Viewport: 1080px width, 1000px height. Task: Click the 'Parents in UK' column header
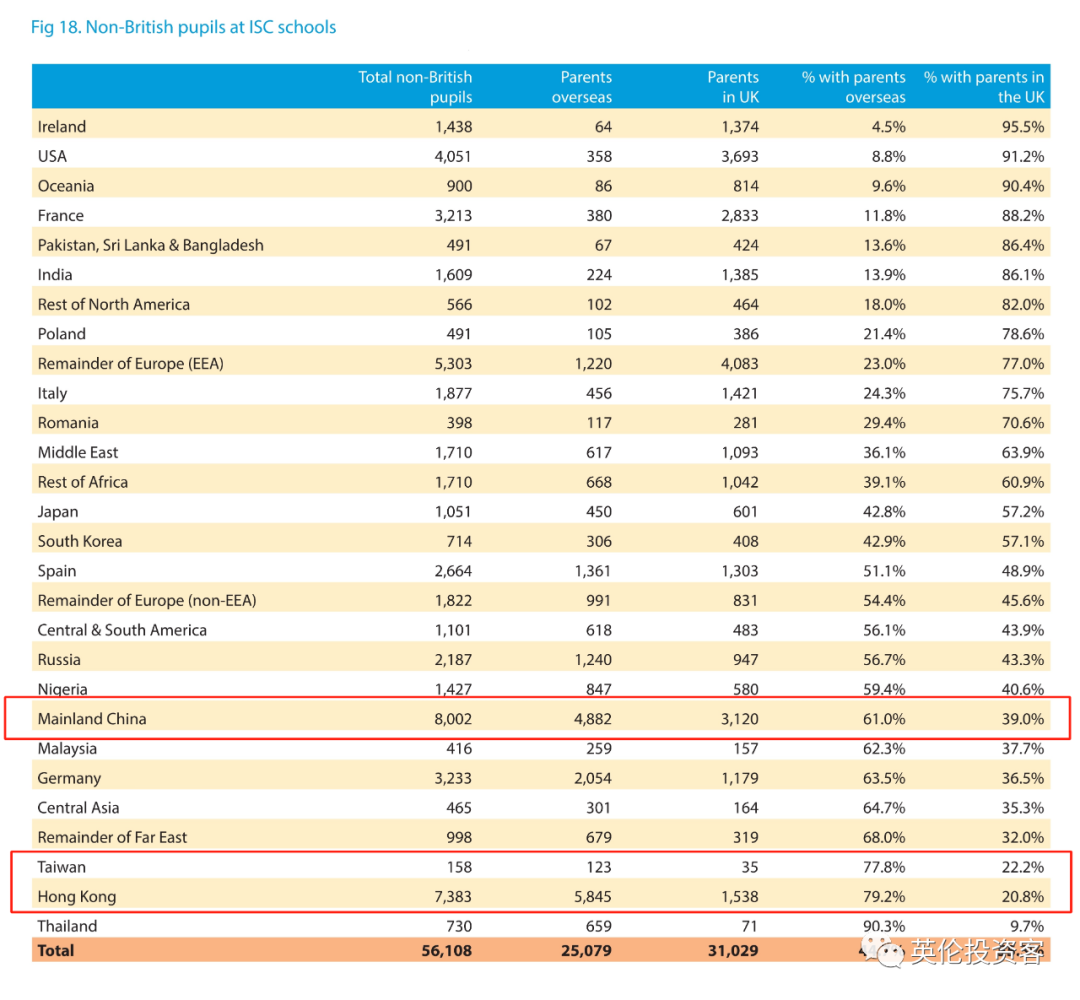pyautogui.click(x=732, y=87)
